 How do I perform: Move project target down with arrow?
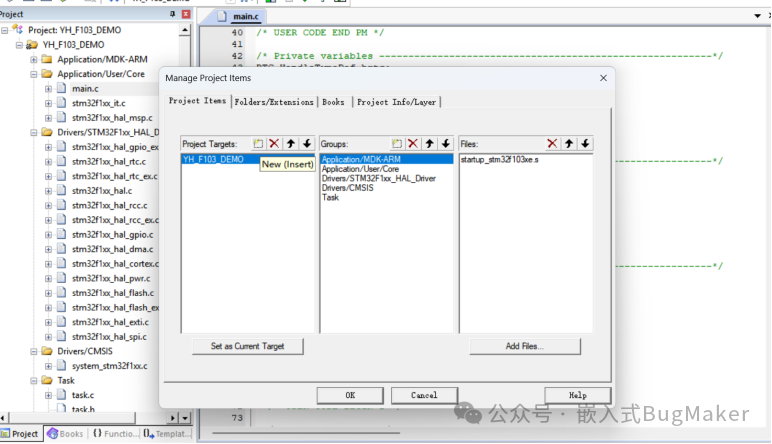tap(307, 144)
